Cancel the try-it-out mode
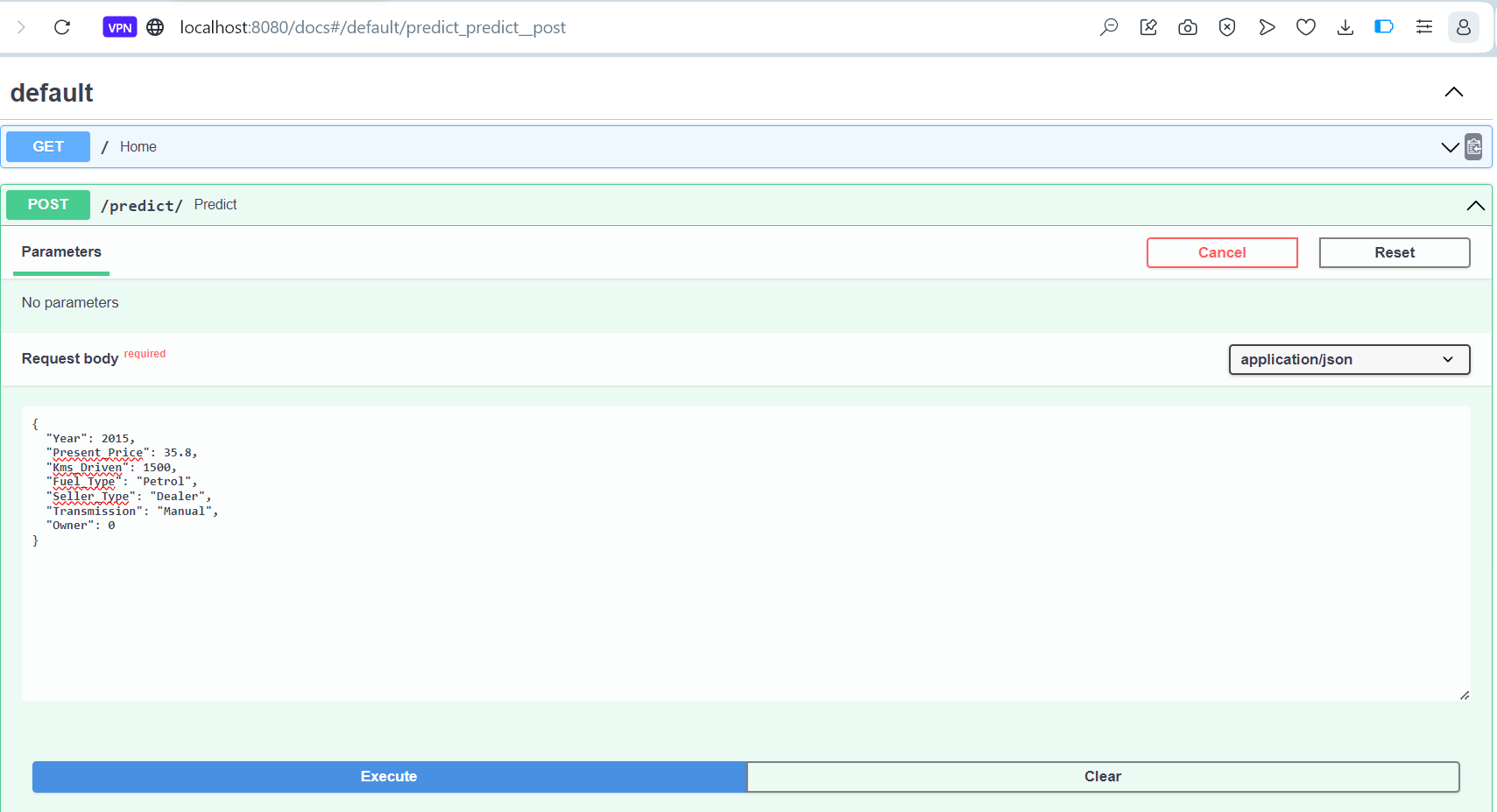The image size is (1497, 812). pyautogui.click(x=1222, y=252)
